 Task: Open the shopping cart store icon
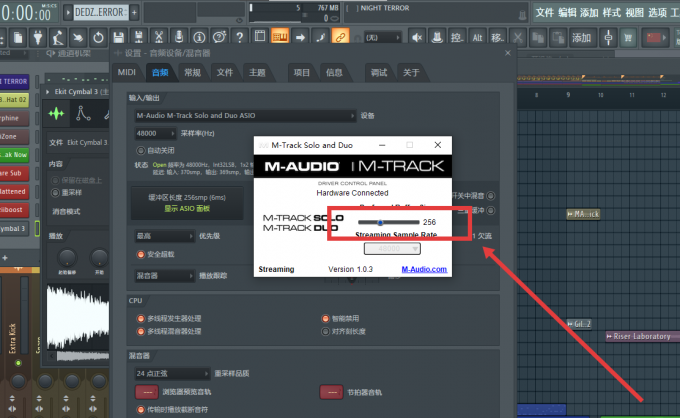coord(628,37)
